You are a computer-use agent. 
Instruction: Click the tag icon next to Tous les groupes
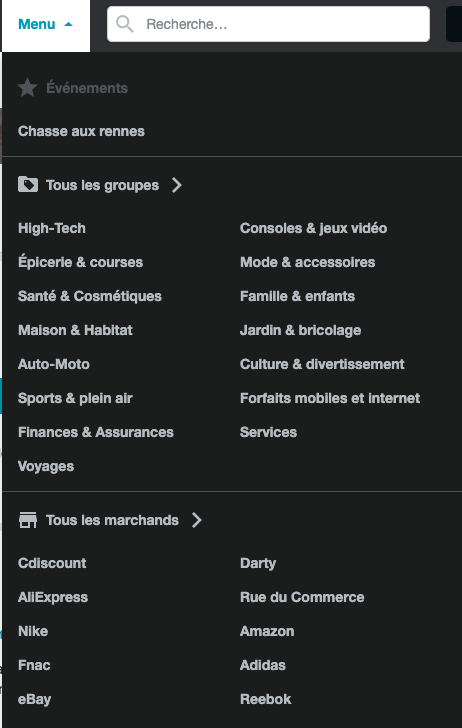pos(28,185)
